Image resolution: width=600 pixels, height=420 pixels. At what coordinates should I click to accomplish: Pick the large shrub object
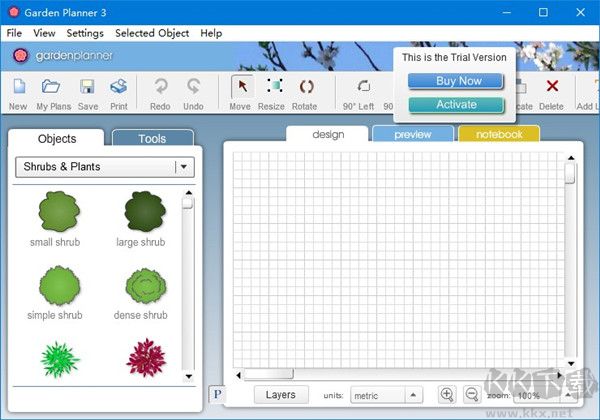(x=145, y=212)
